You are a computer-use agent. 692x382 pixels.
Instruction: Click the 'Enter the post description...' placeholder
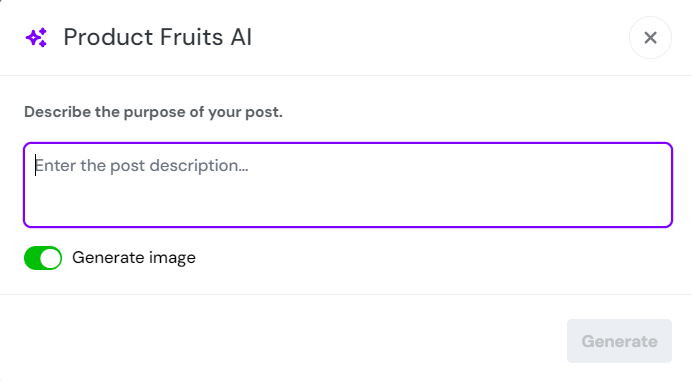pyautogui.click(x=142, y=166)
